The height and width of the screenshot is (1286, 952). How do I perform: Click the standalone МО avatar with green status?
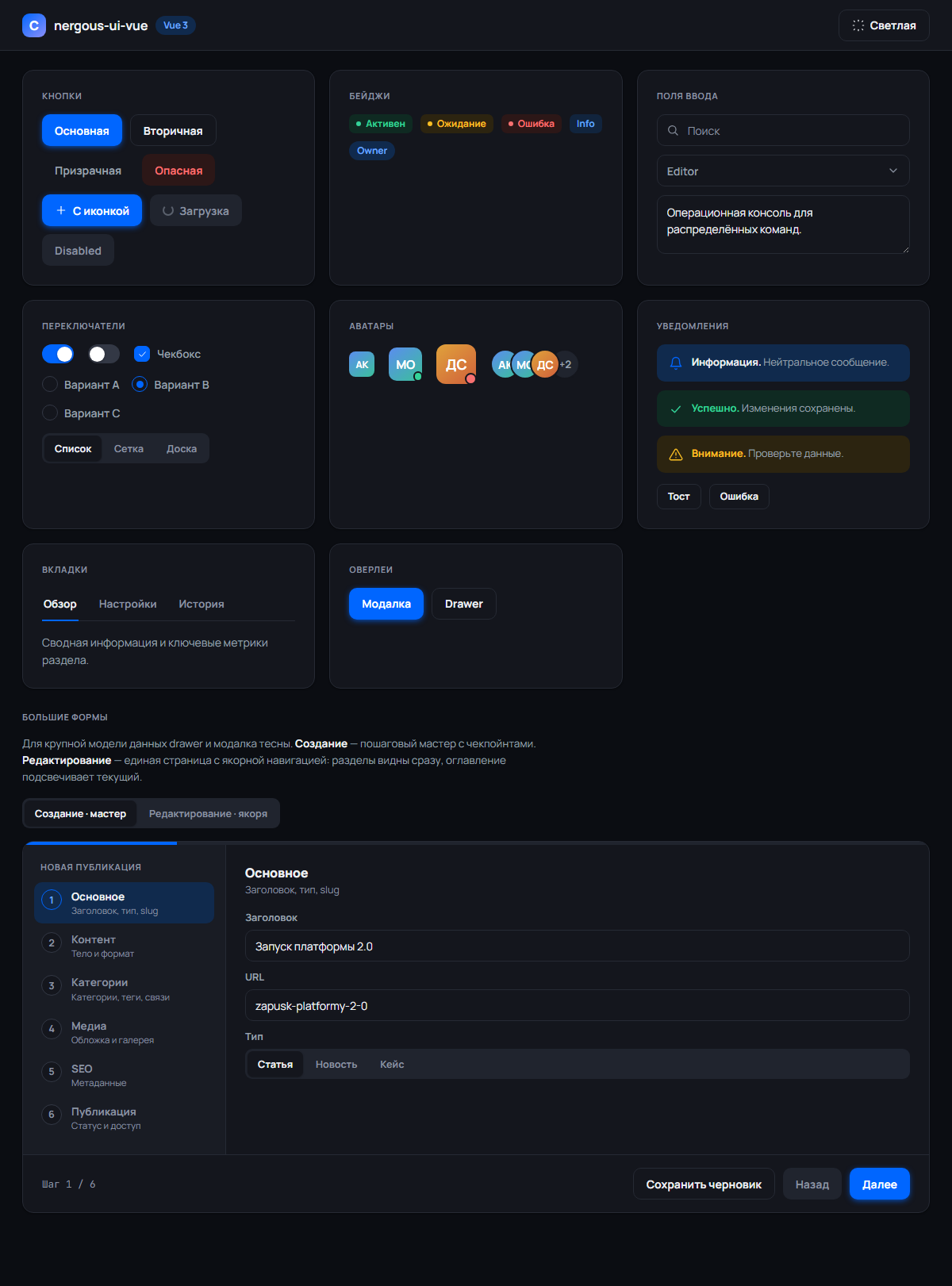(405, 364)
